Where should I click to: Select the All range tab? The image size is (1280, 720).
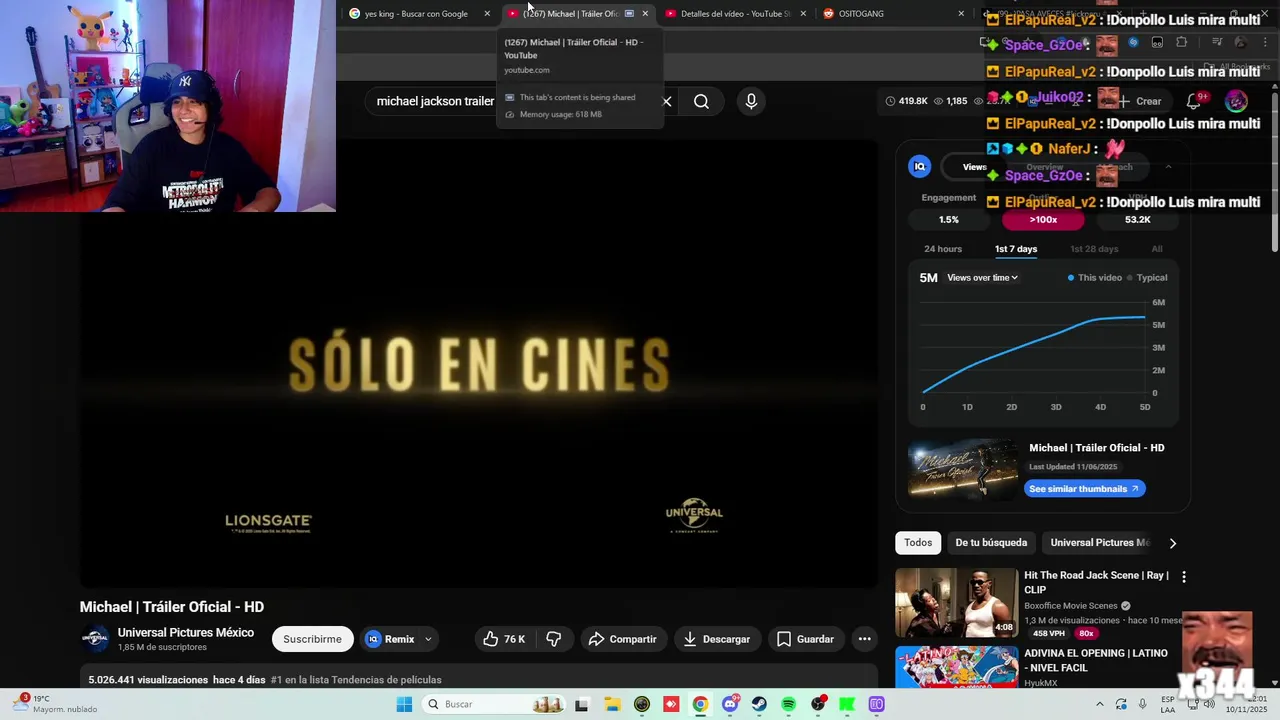coord(1157,249)
